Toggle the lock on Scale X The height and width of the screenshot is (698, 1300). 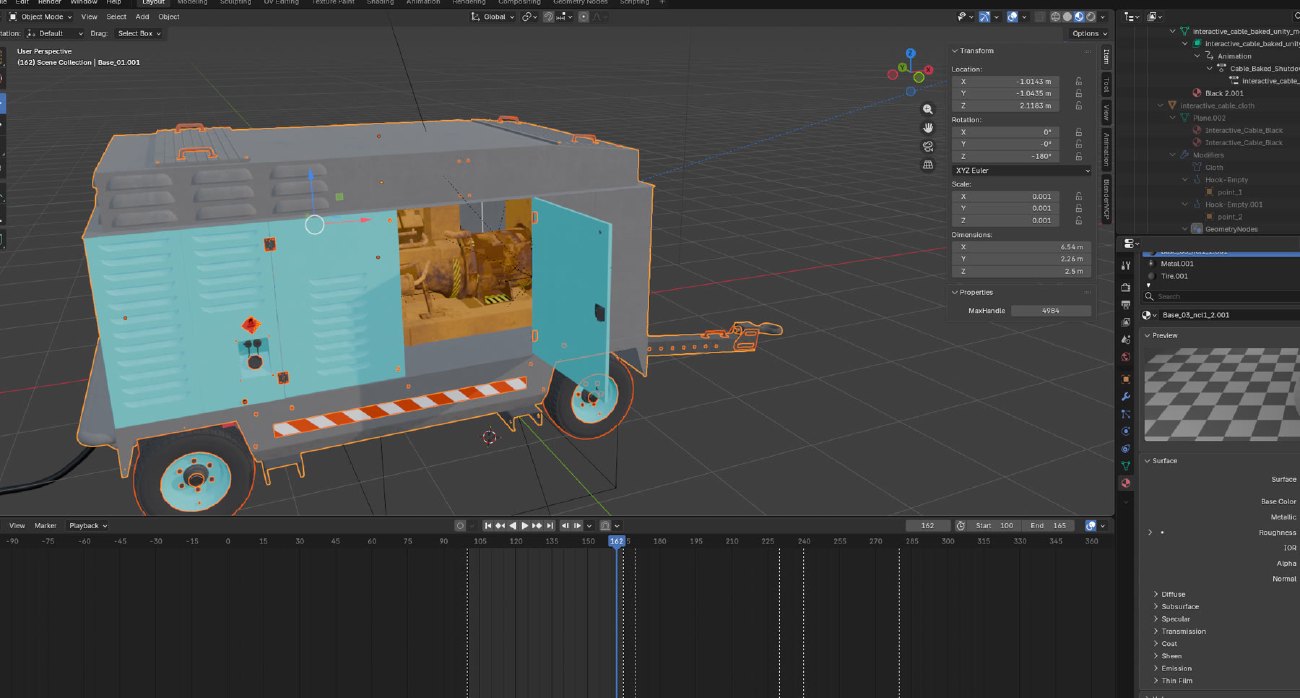point(1079,196)
